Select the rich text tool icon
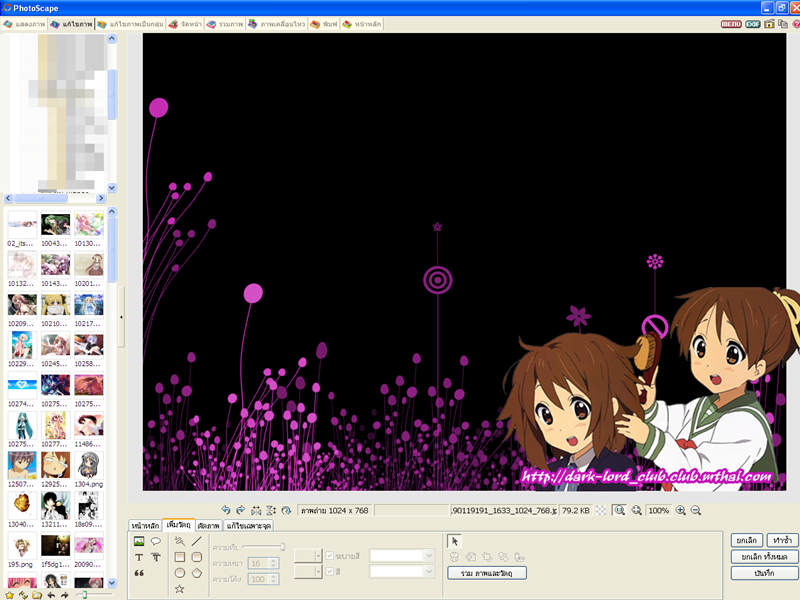The image size is (800, 600). [156, 557]
